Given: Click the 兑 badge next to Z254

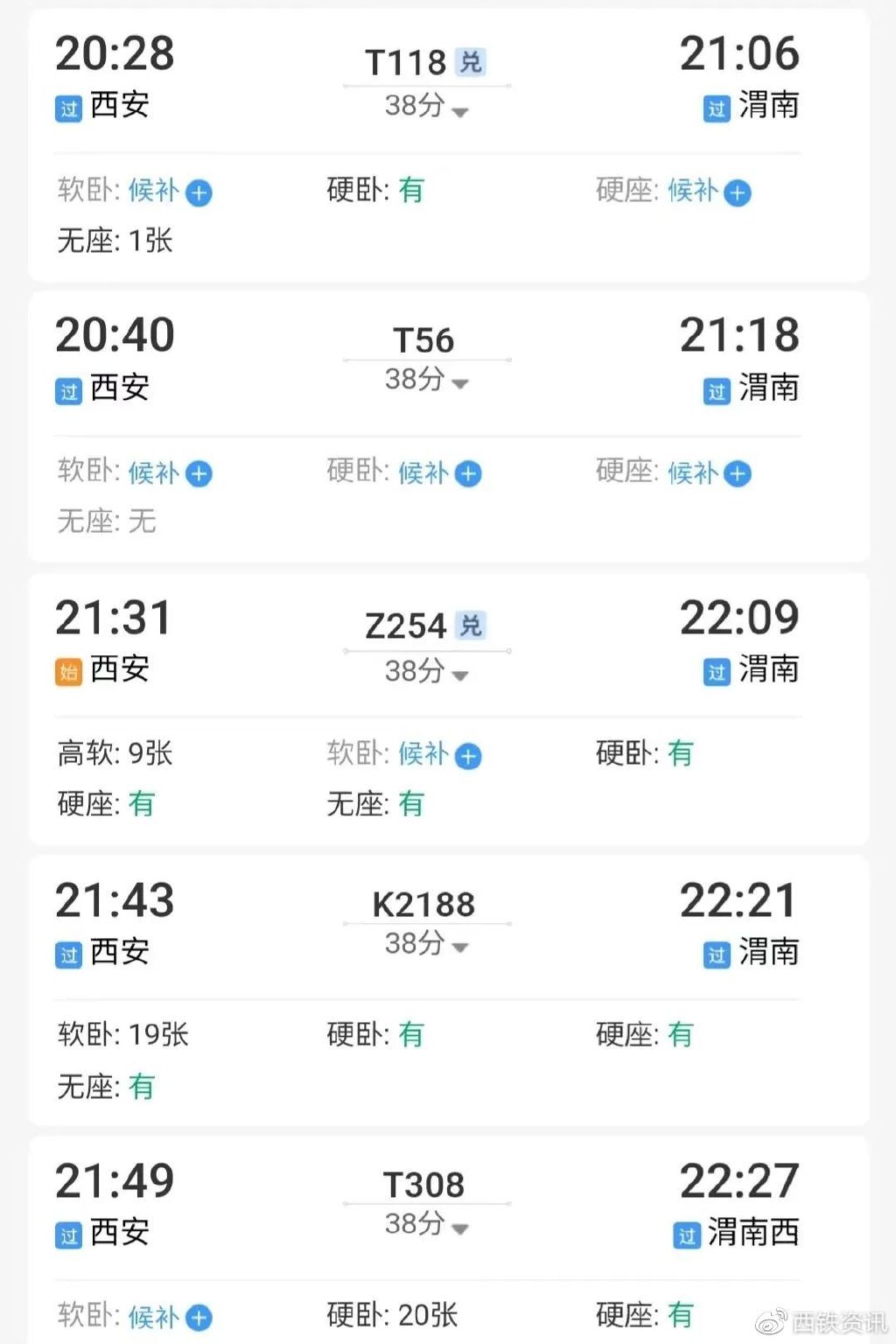Looking at the screenshot, I should pos(471,626).
